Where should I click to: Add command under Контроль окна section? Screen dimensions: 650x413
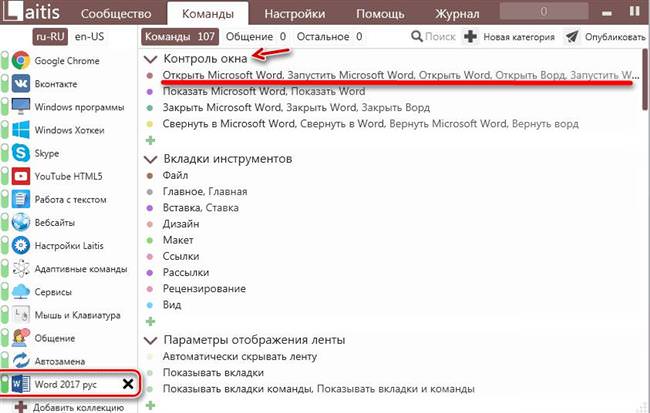click(150, 140)
